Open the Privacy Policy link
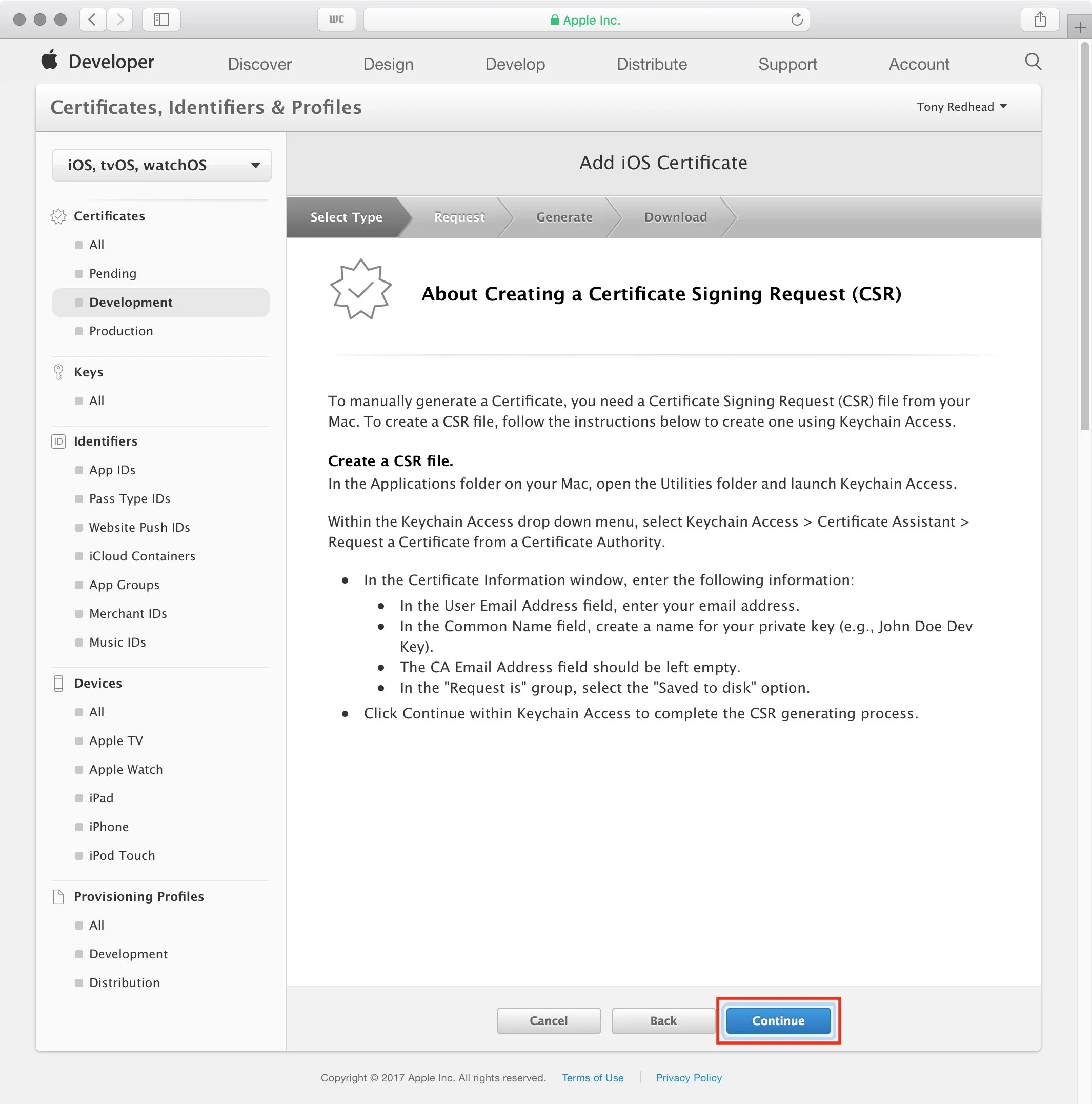 pyautogui.click(x=688, y=1077)
